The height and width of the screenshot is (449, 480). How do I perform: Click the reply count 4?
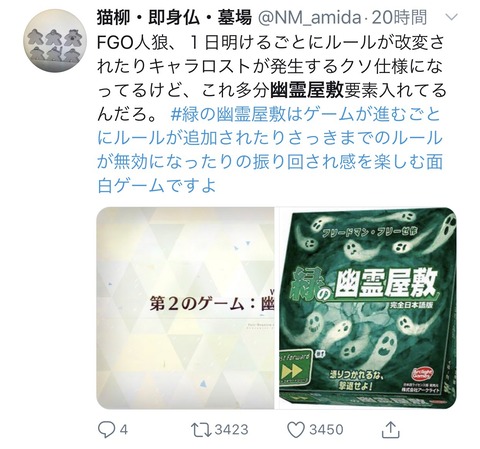124,430
